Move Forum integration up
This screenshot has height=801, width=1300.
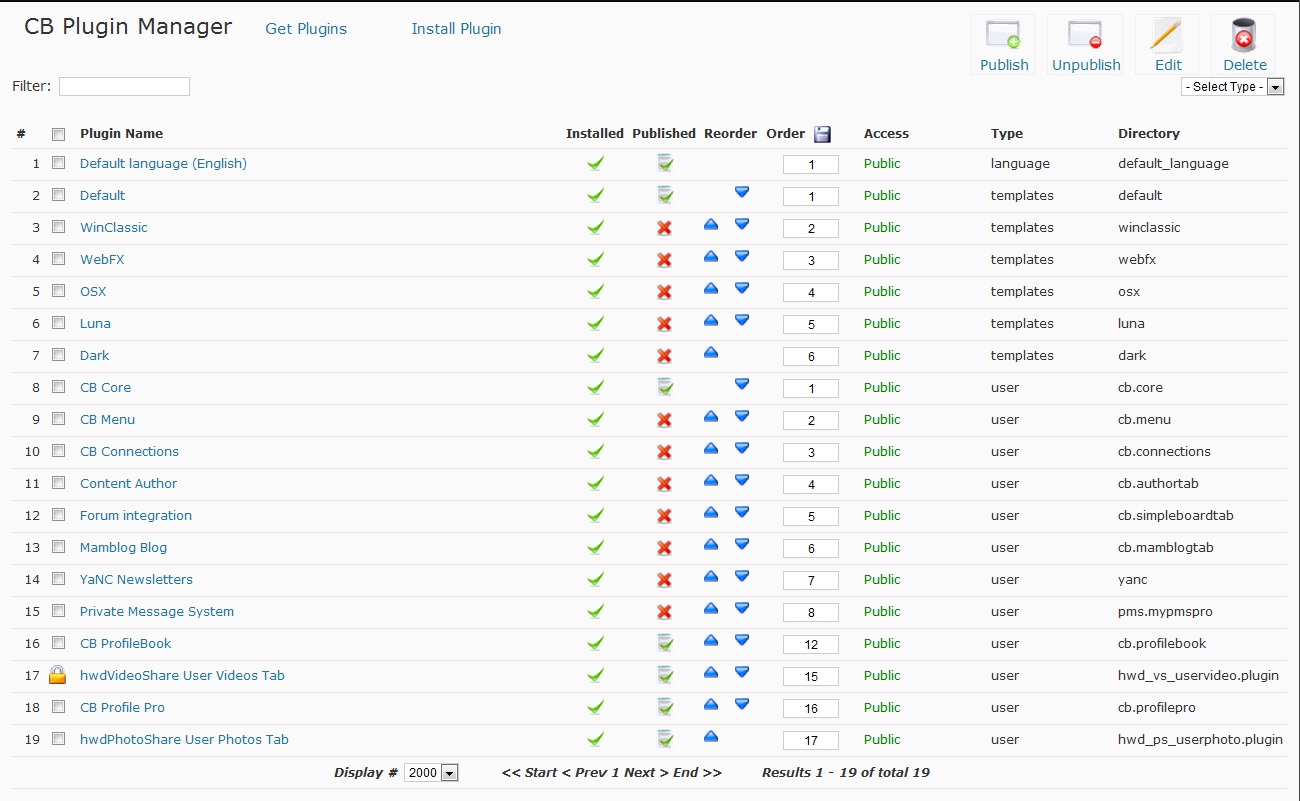(x=711, y=513)
